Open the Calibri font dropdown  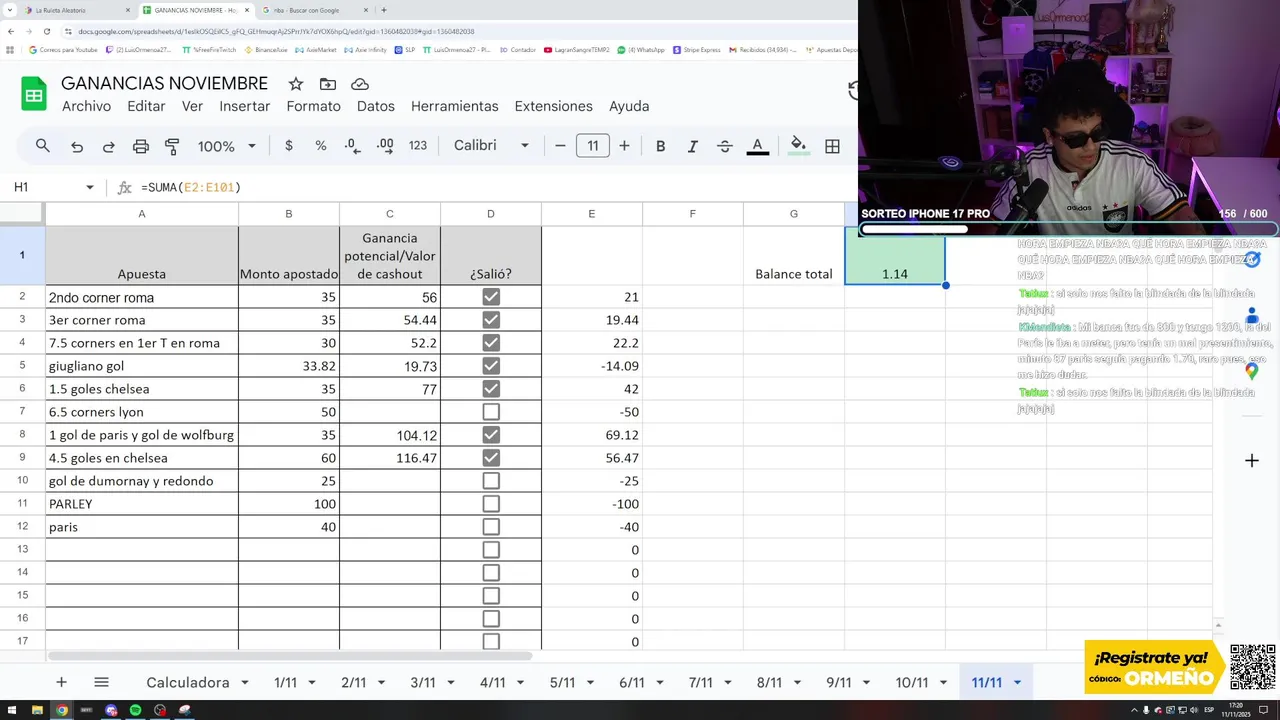click(x=491, y=146)
